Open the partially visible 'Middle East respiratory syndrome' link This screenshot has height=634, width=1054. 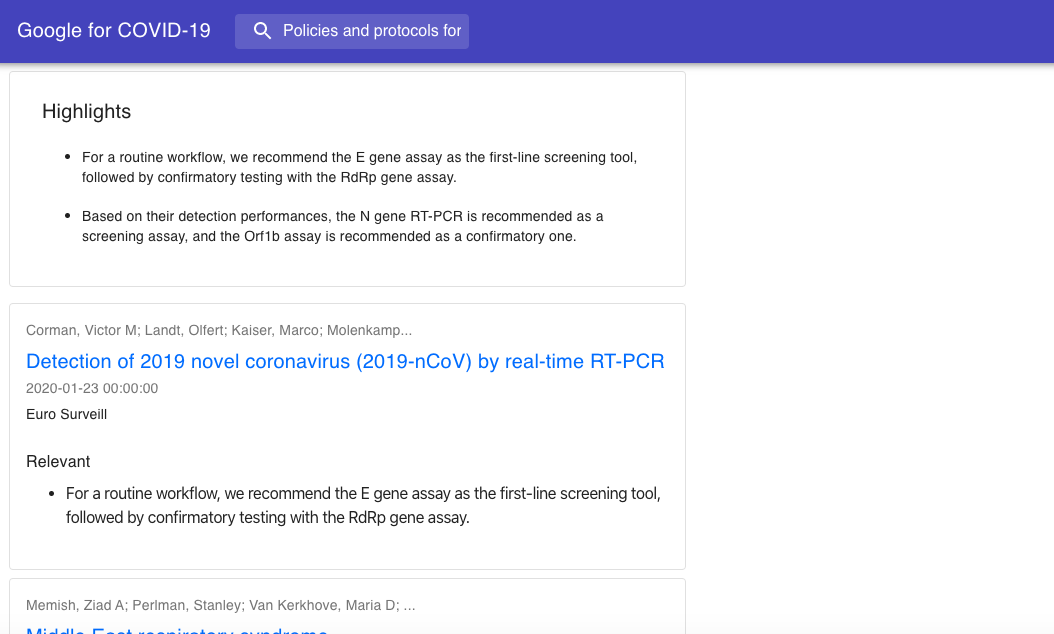click(177, 630)
